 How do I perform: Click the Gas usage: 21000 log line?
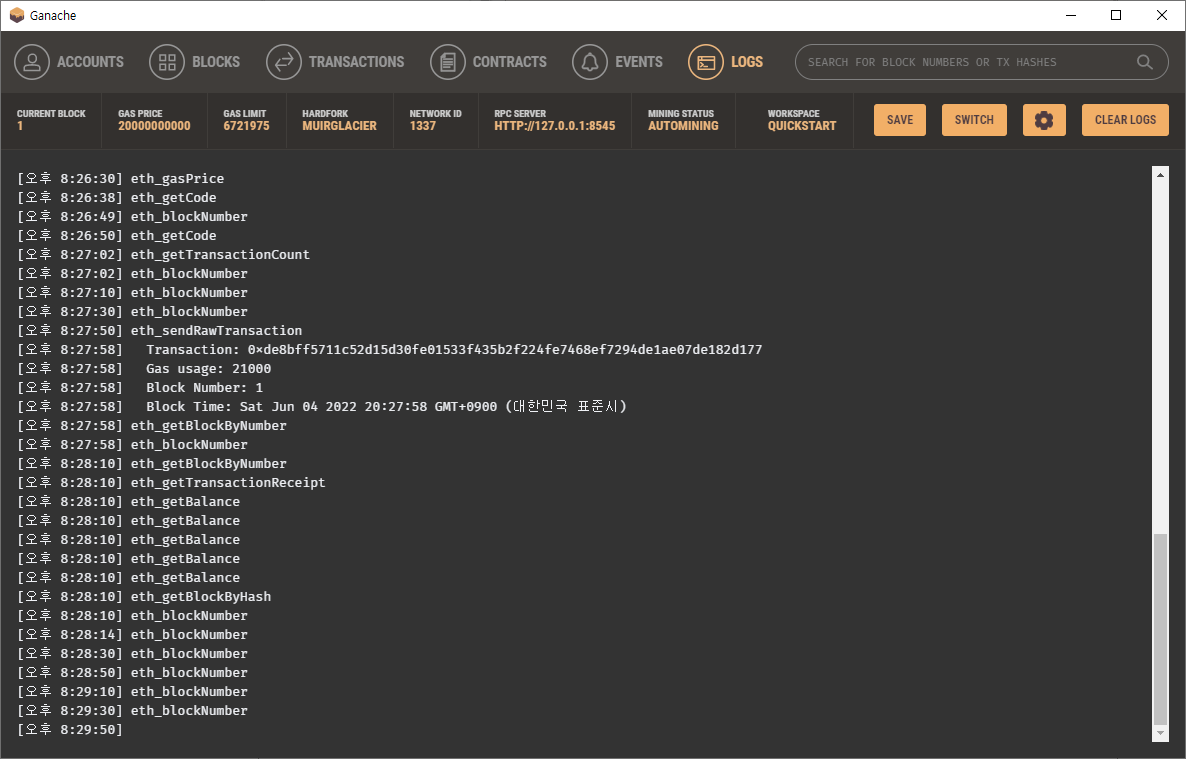pyautogui.click(x=144, y=369)
